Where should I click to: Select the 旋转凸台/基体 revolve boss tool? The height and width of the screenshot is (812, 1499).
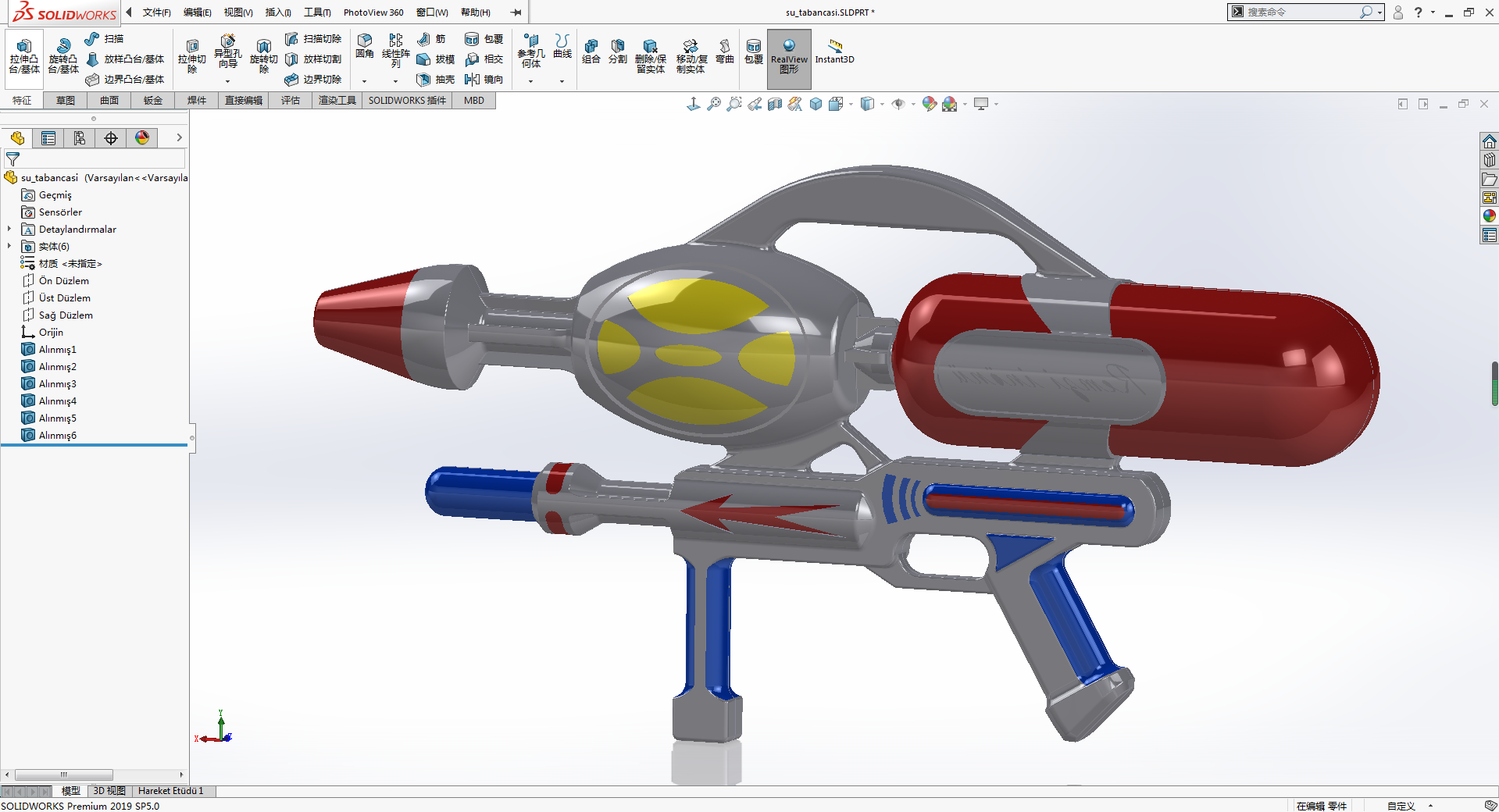[63, 56]
